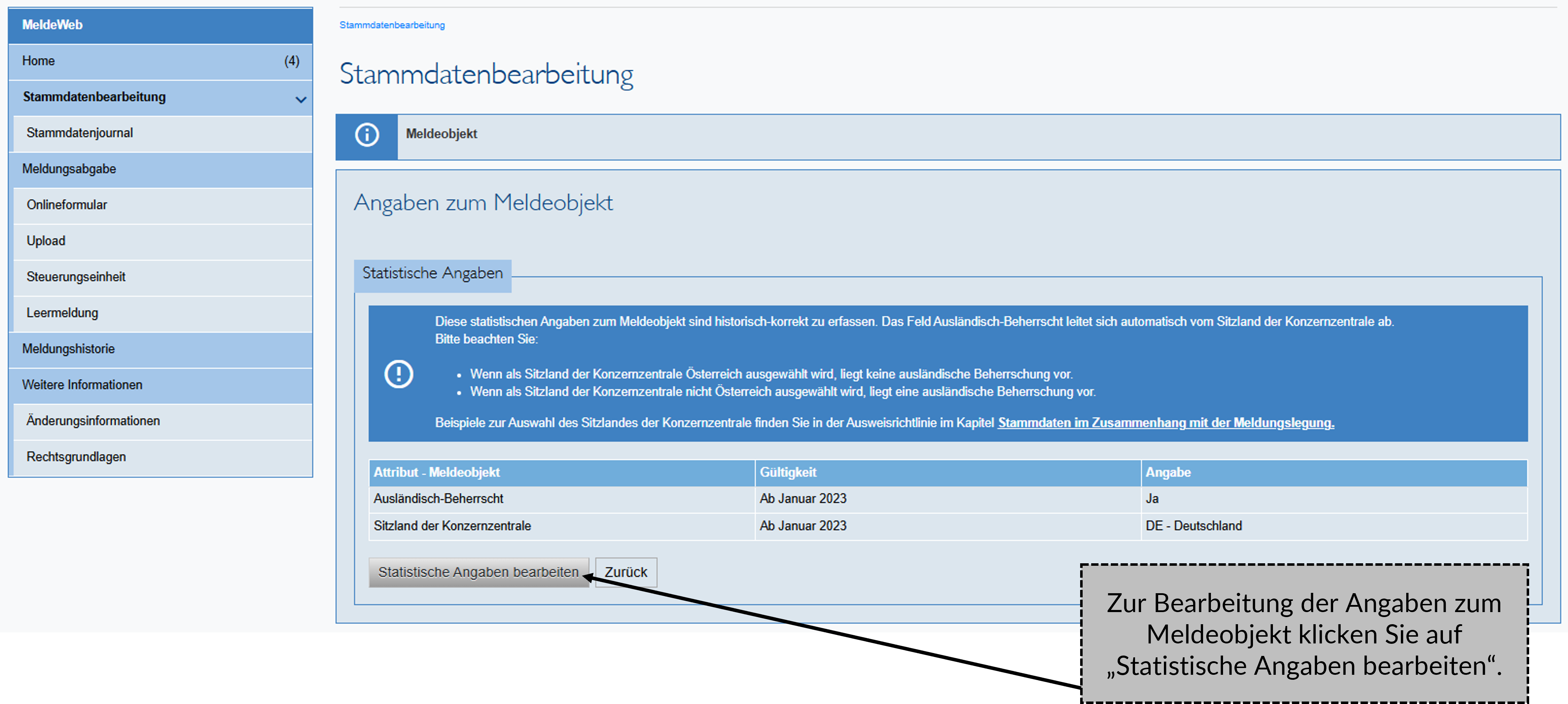Open Meldungshistorie from the navigation

(68, 349)
